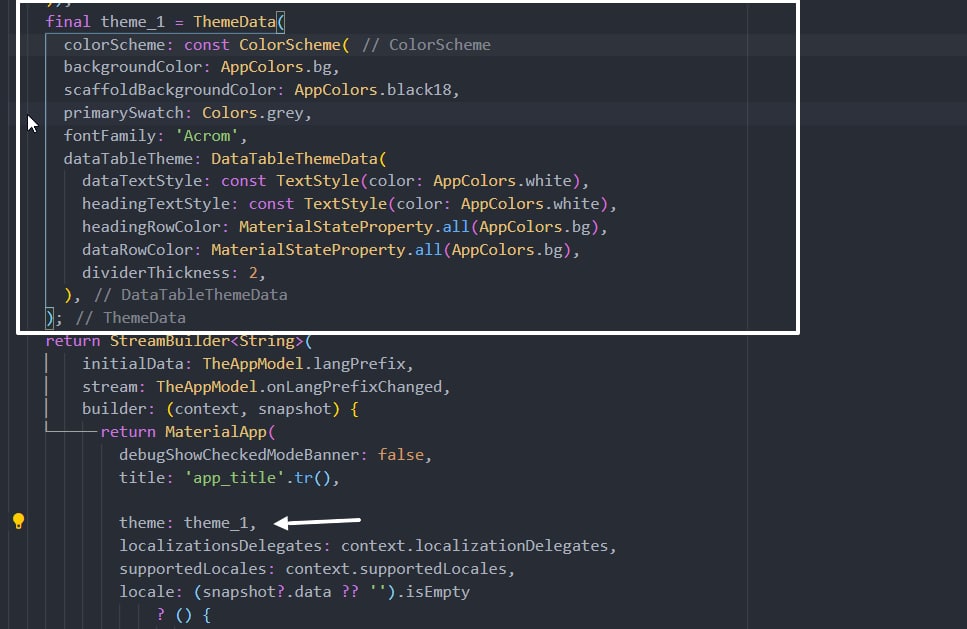Click the 'headingTextStyle' property name
This screenshot has height=629, width=967.
pyautogui.click(x=156, y=204)
